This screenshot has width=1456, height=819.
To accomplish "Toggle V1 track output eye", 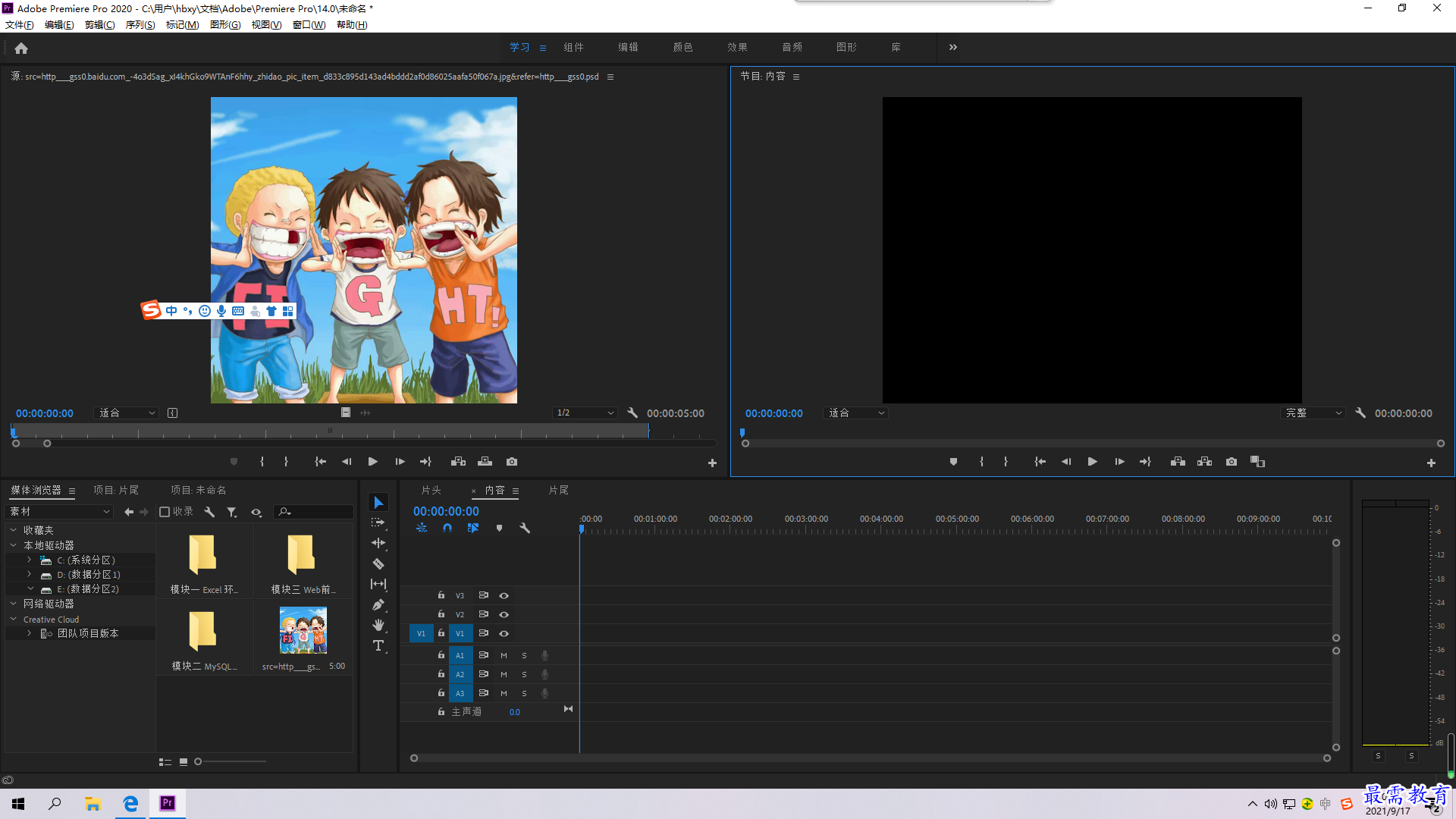I will tap(504, 634).
